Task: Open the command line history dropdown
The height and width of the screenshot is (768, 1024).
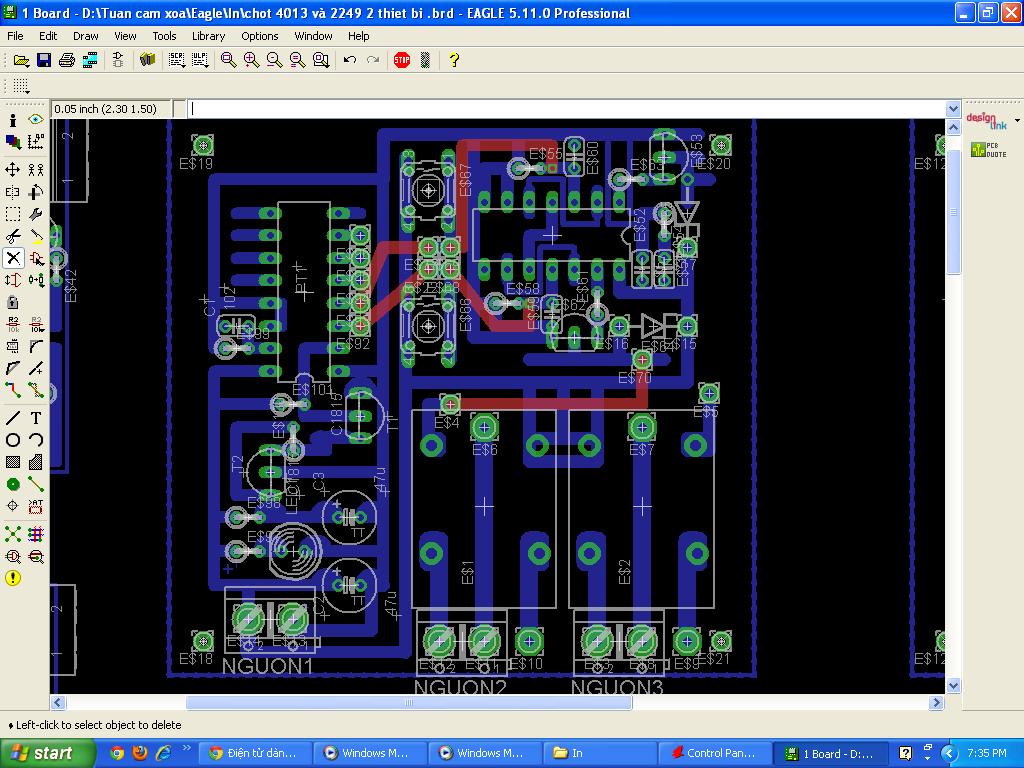Action: [x=952, y=109]
